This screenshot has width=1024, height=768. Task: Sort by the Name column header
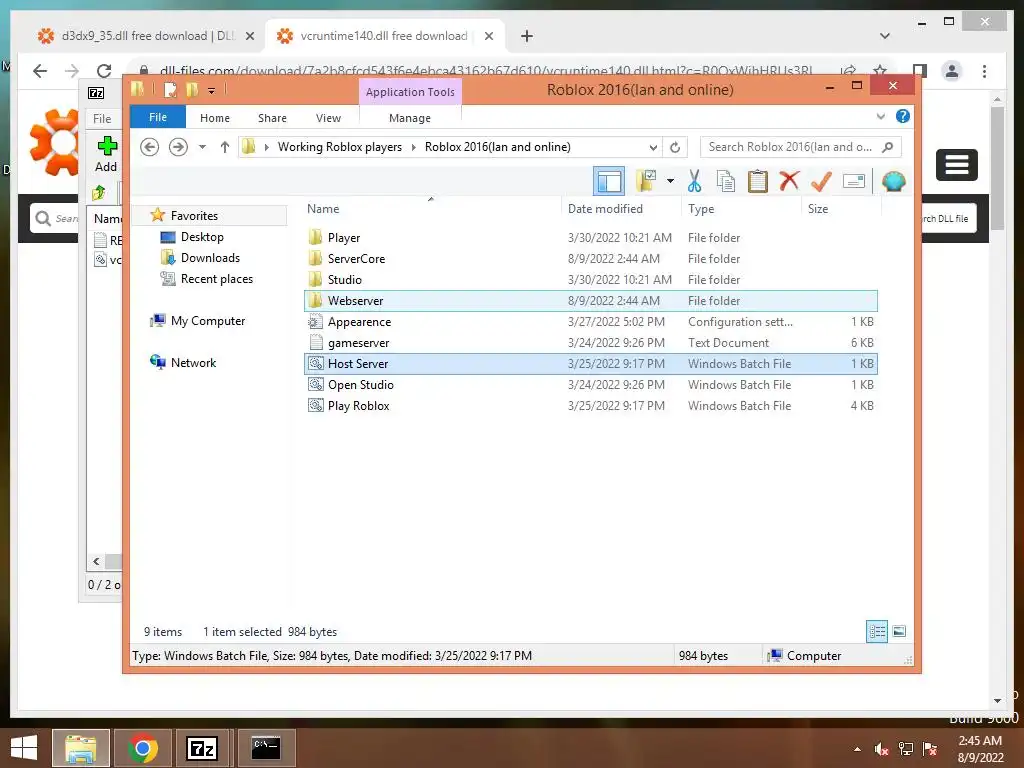431,209
